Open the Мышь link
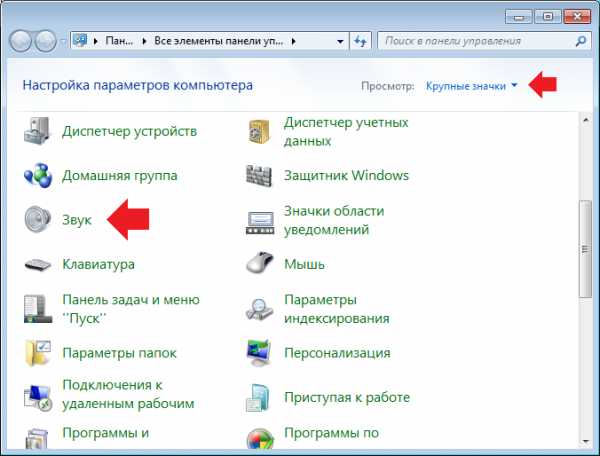 (x=304, y=264)
